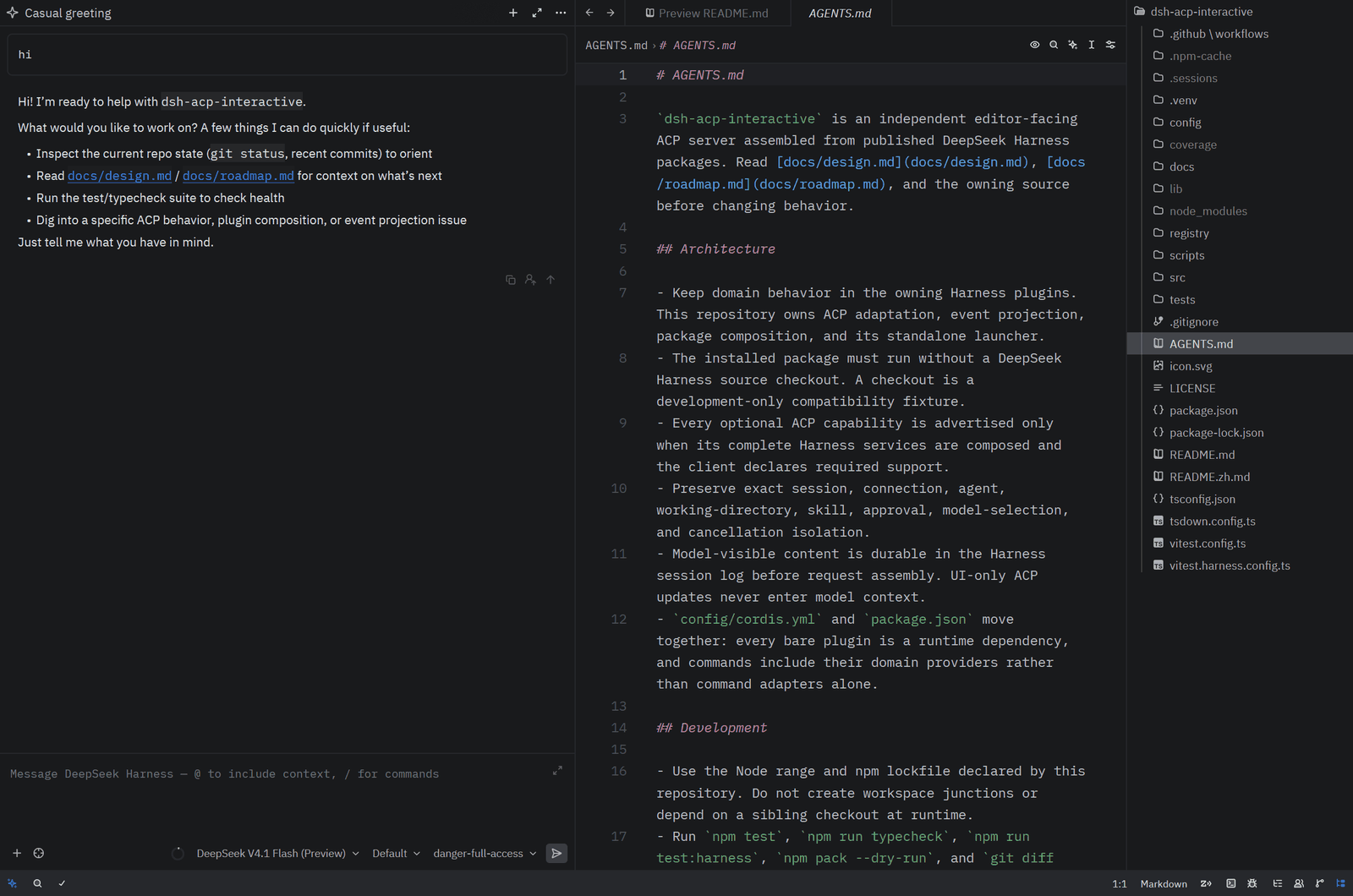This screenshot has width=1353, height=896.
Task: Open docs/design.md link in chat
Action: point(119,176)
